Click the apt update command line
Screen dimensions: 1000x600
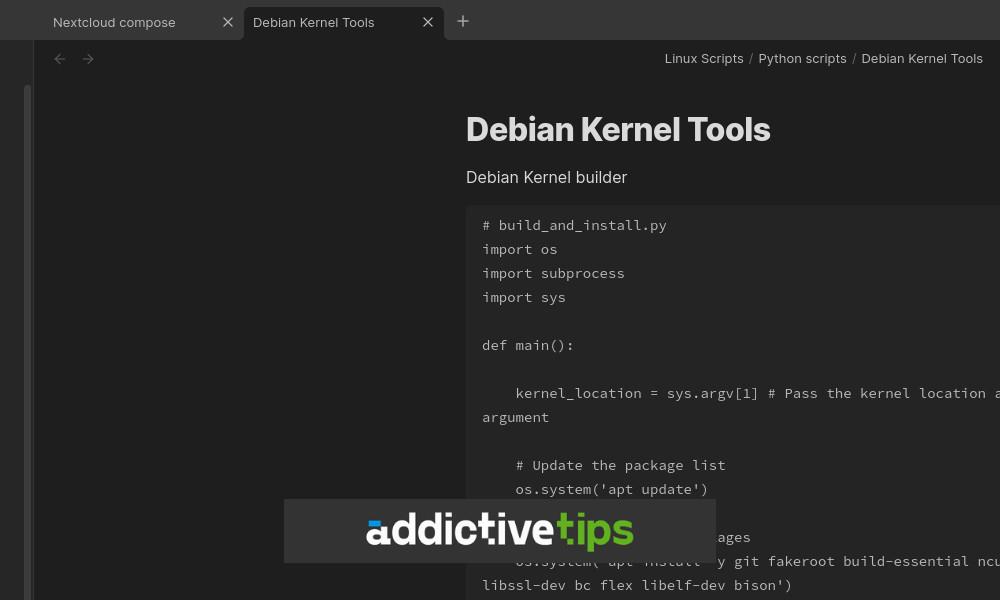pyautogui.click(x=611, y=489)
